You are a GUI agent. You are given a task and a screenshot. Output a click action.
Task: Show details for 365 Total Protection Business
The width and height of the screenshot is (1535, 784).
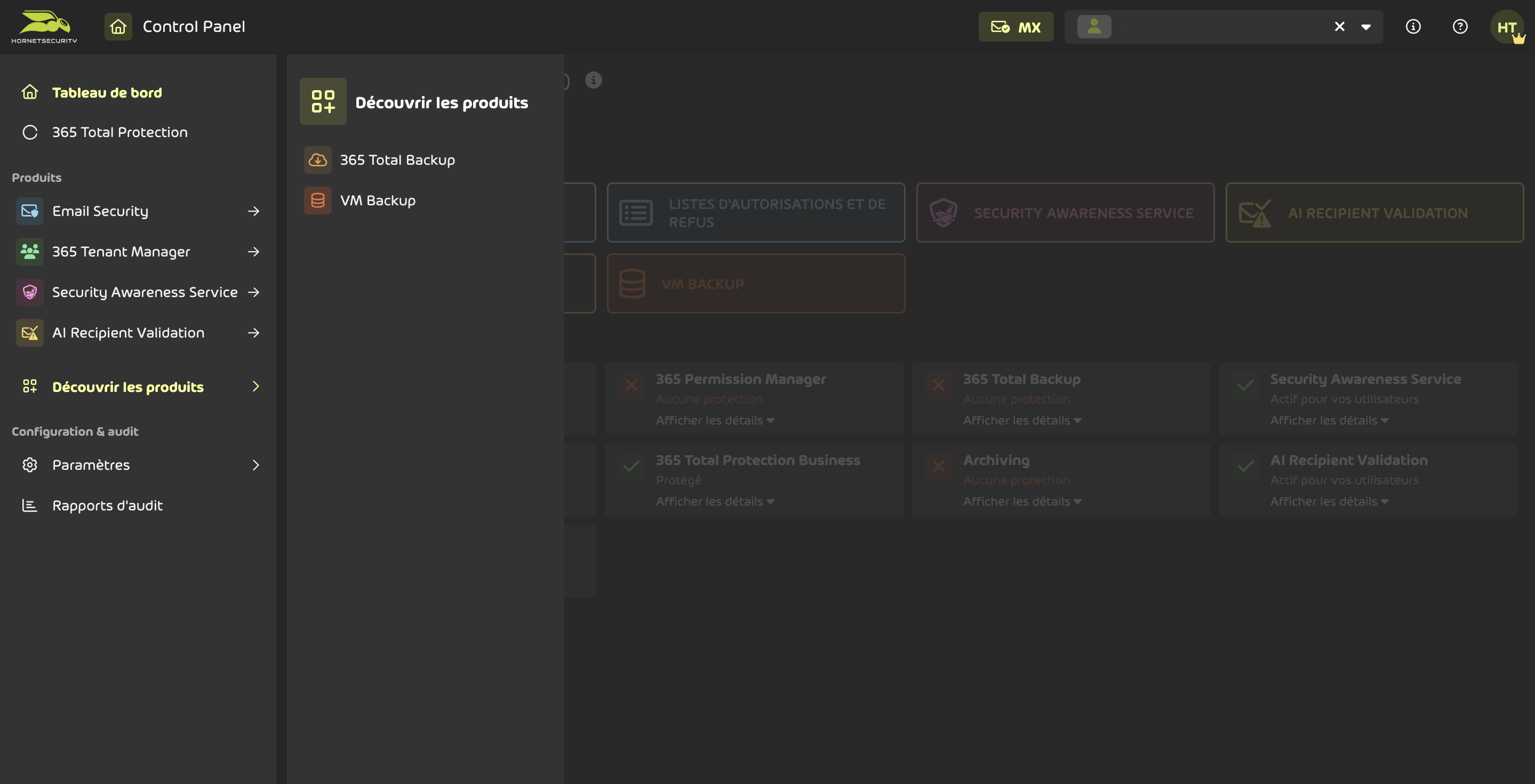coord(715,501)
